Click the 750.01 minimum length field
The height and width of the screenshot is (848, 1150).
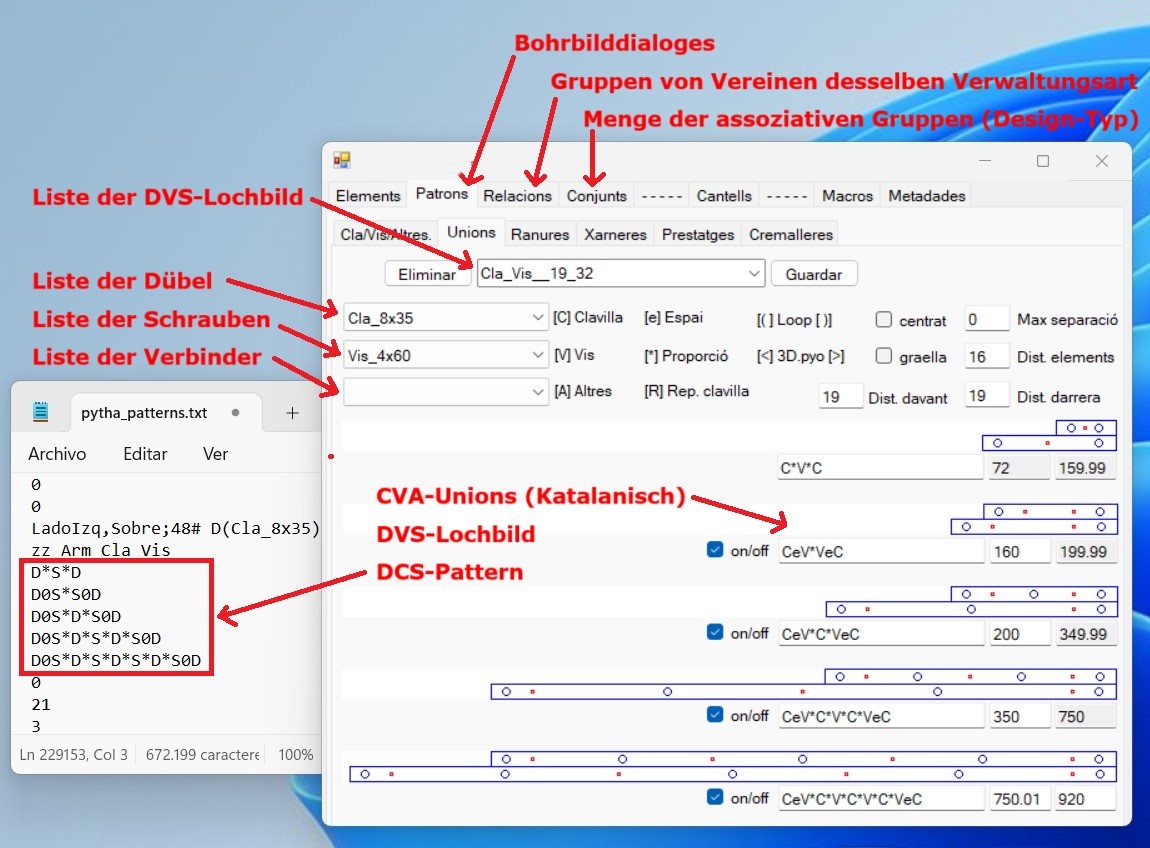click(1019, 799)
